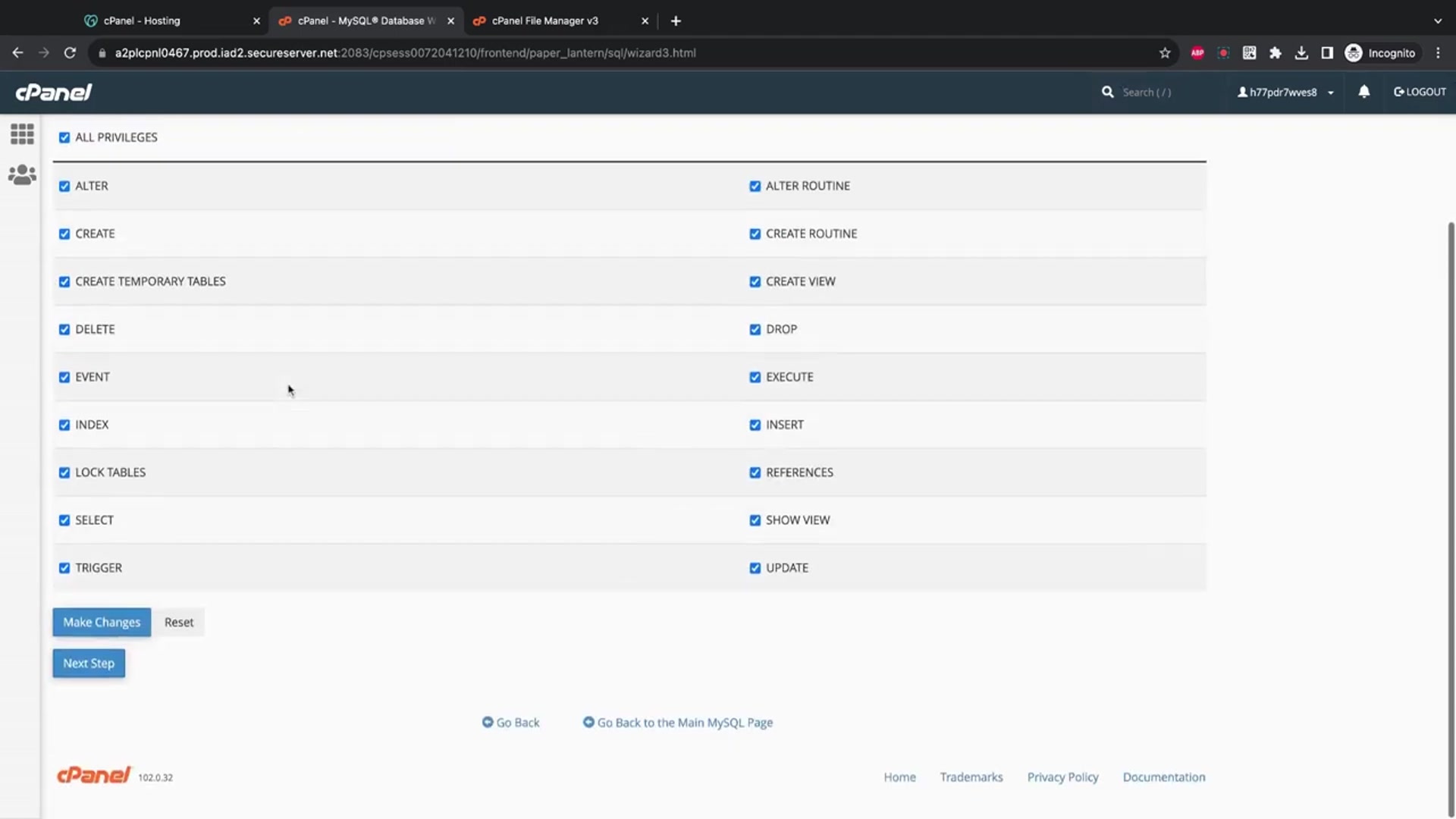Image resolution: width=1456 pixels, height=819 pixels.
Task: Open the extensions puzzle icon
Action: pos(1276,53)
